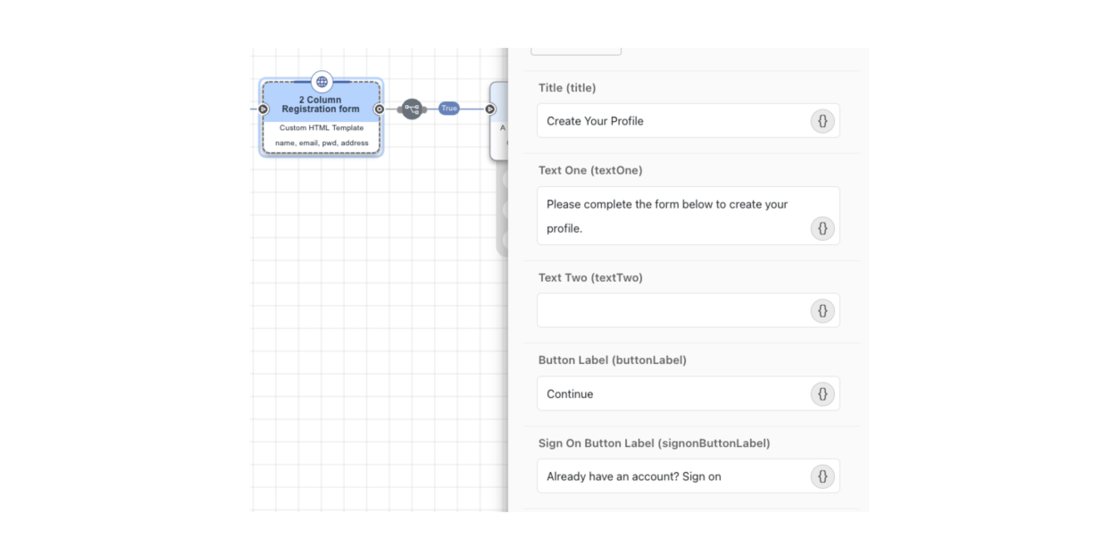Click the output port of the registration form node
This screenshot has width=1120, height=560.
coord(379,109)
